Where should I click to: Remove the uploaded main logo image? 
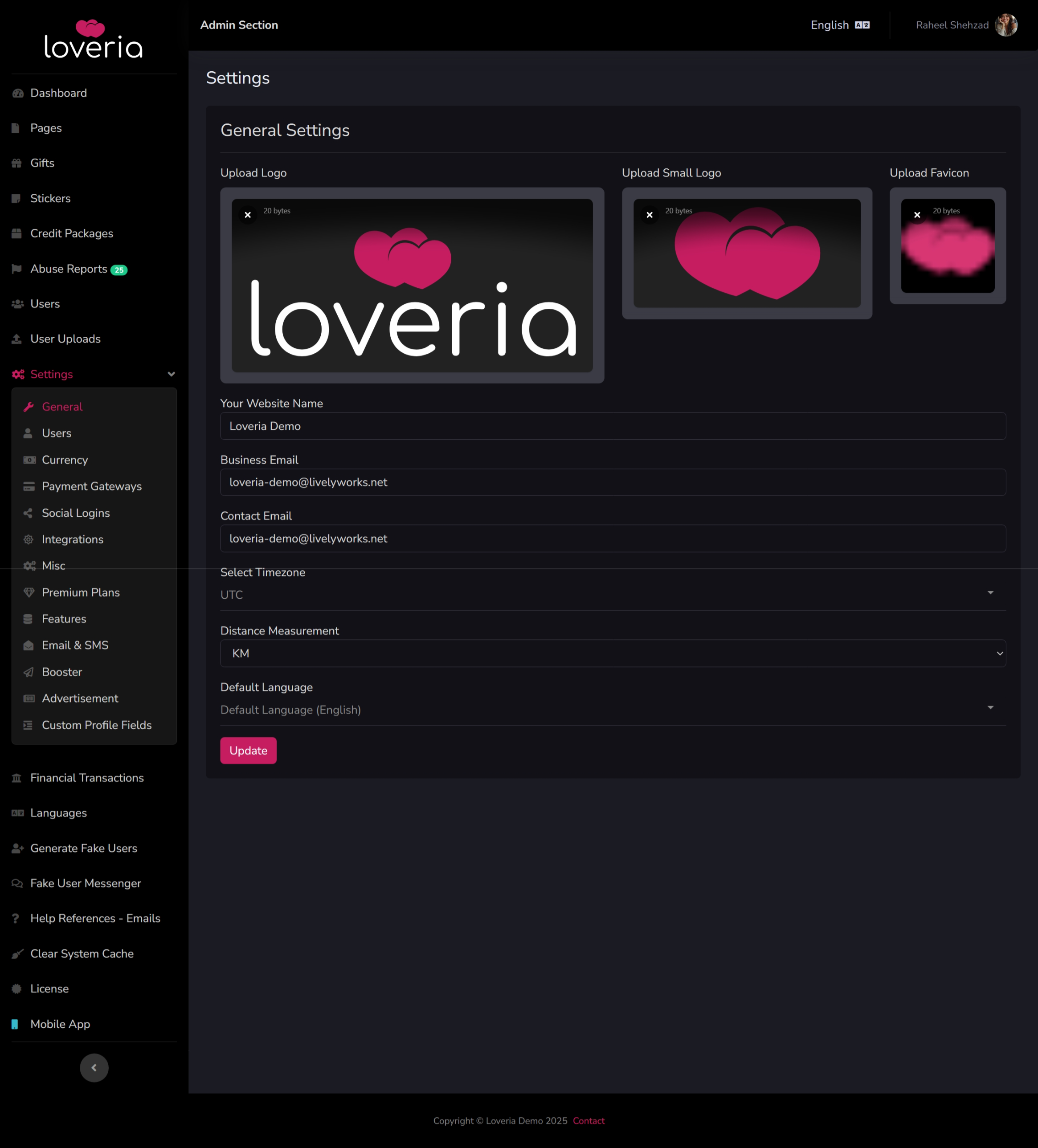pyautogui.click(x=248, y=215)
